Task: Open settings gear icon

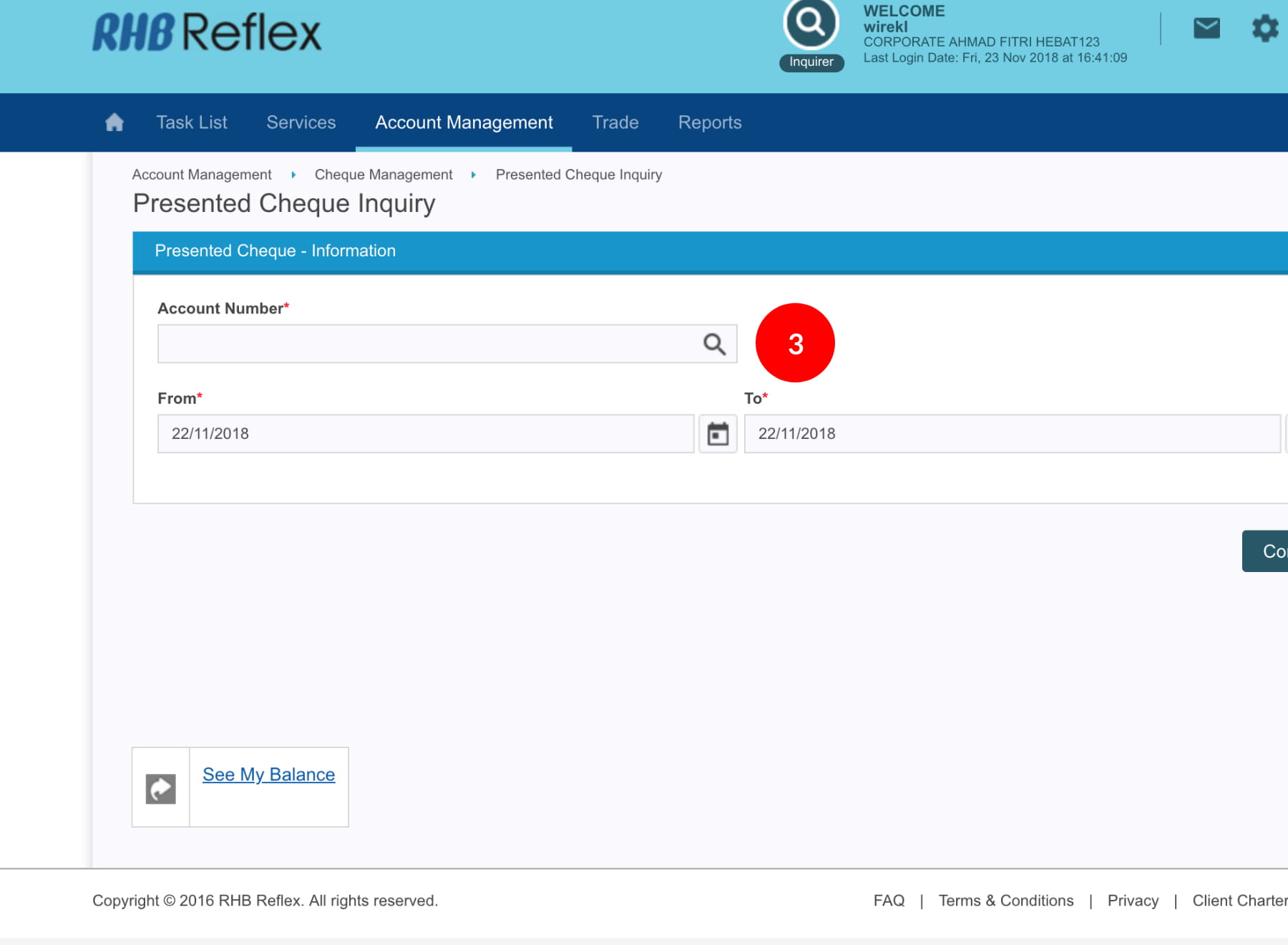Action: coord(1264,29)
